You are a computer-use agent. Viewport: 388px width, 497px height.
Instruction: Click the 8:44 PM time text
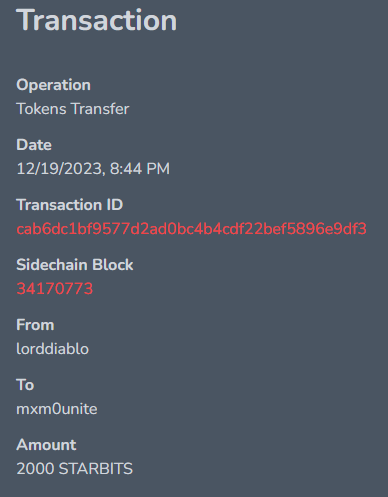coord(140,169)
